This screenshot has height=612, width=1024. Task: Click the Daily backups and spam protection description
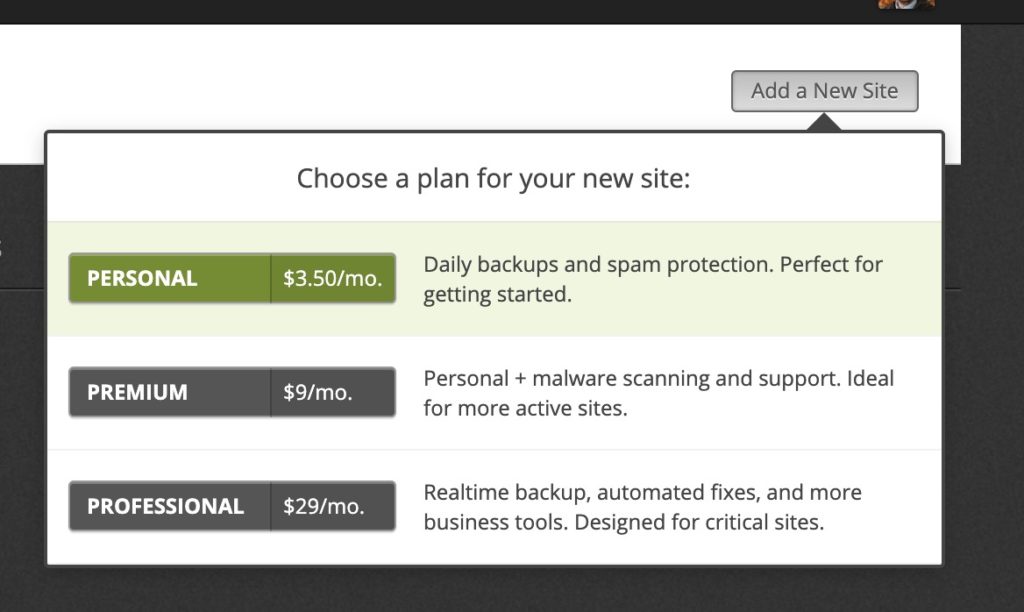[653, 279]
